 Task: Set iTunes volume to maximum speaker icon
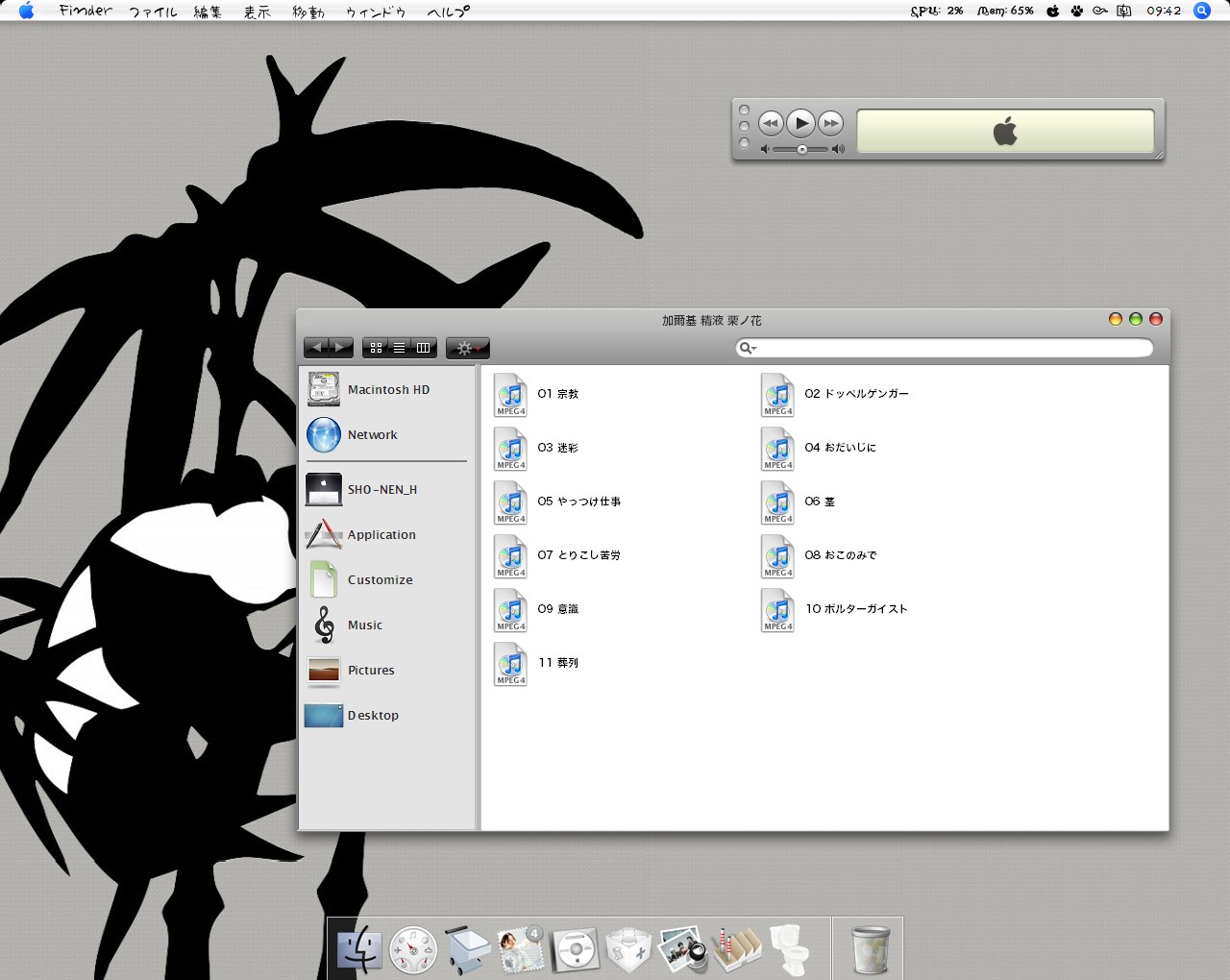[x=838, y=149]
